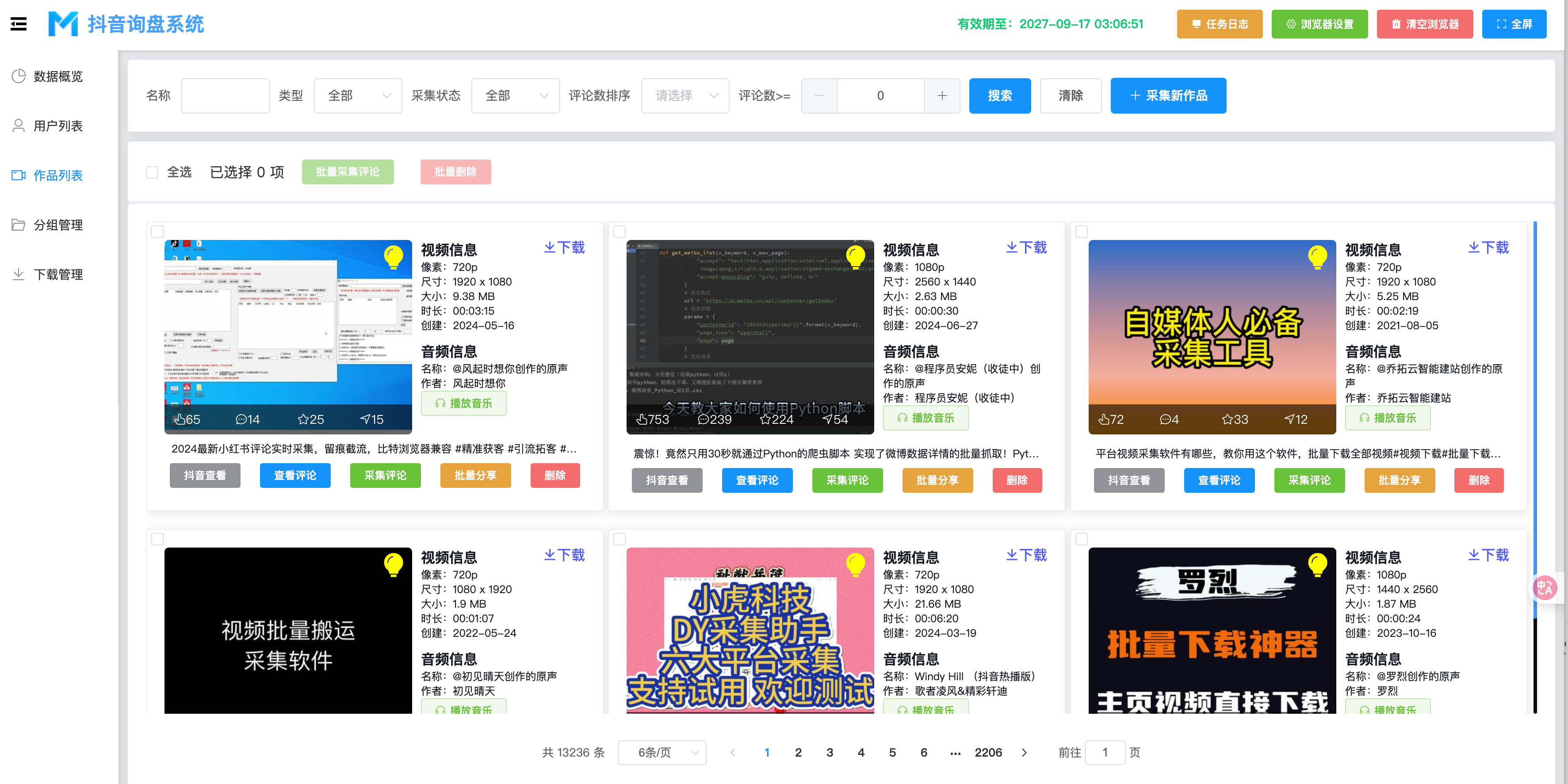The image size is (1568, 784).
Task: Tick the checkbox on the 罗烈 card
Action: coord(1082,539)
